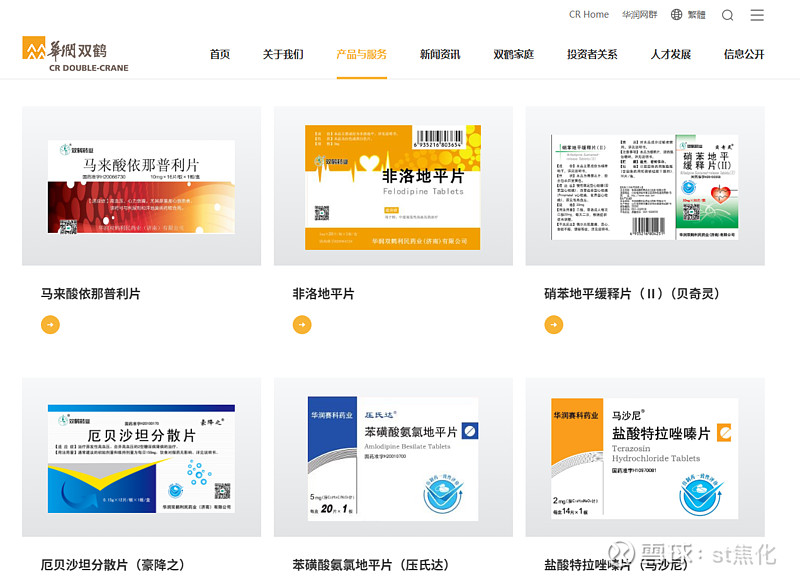Click the 厄贝沙坦分散片 package image
This screenshot has width=800, height=579.
pyautogui.click(x=141, y=458)
